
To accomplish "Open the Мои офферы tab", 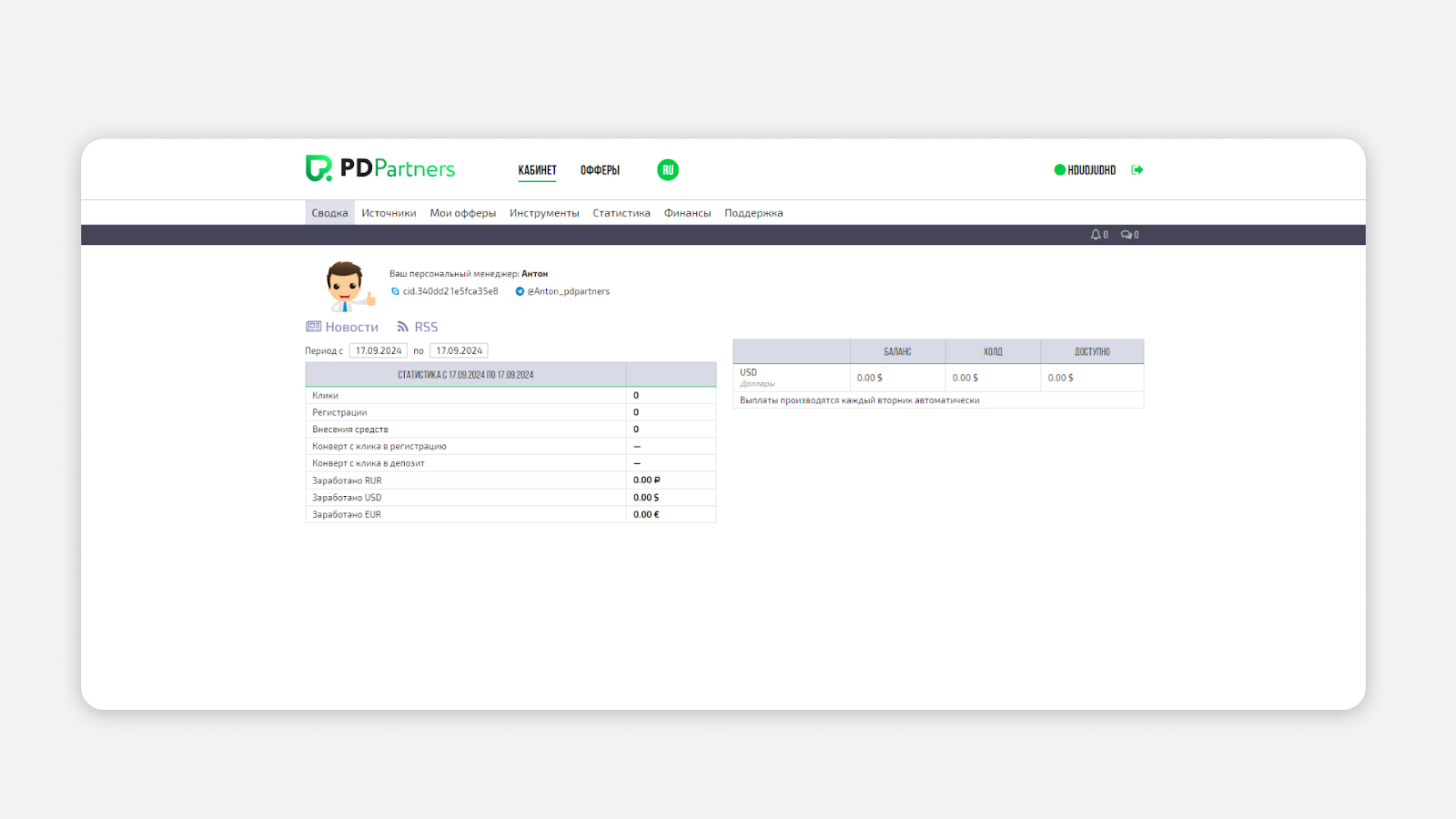I will tap(462, 213).
